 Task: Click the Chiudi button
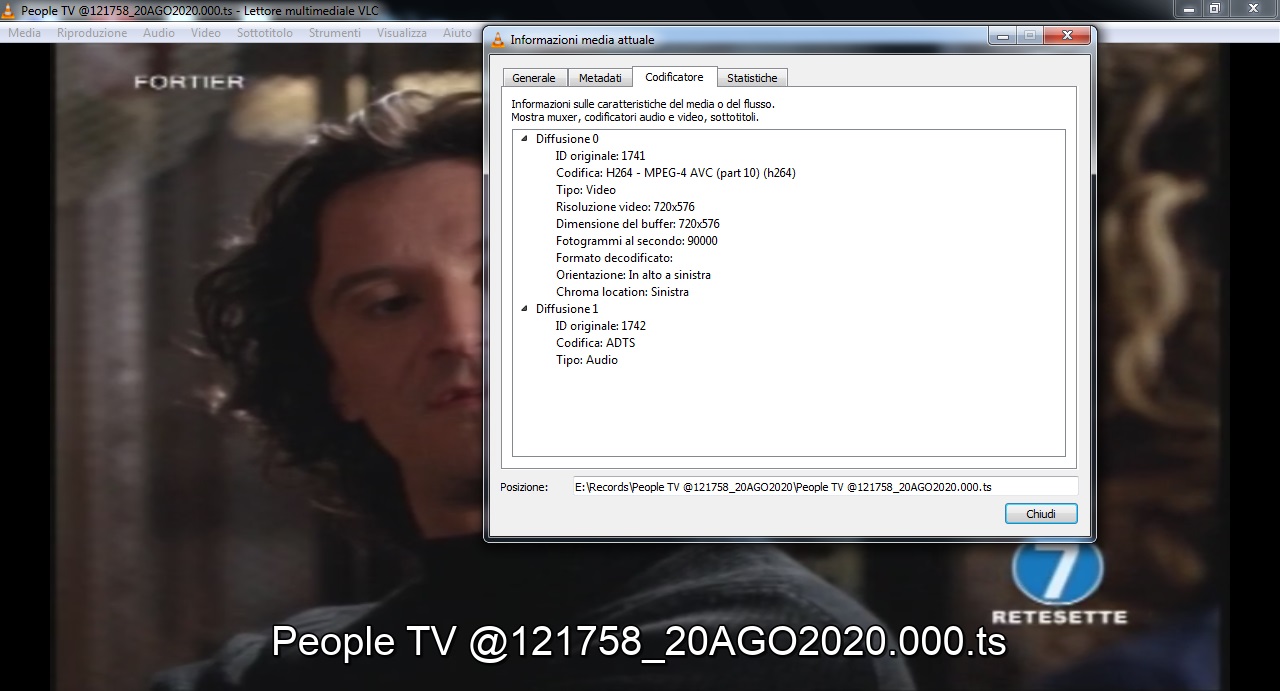pos(1041,514)
